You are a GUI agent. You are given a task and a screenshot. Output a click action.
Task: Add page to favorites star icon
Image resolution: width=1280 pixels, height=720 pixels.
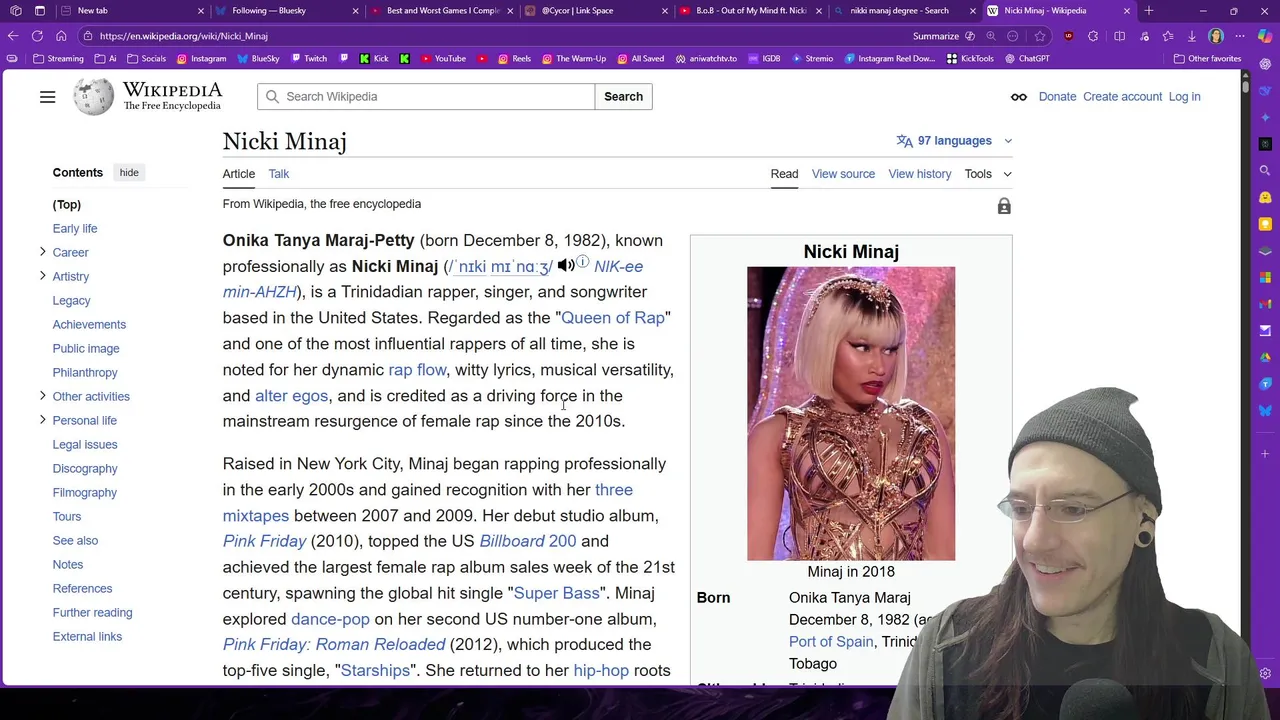pyautogui.click(x=1040, y=36)
